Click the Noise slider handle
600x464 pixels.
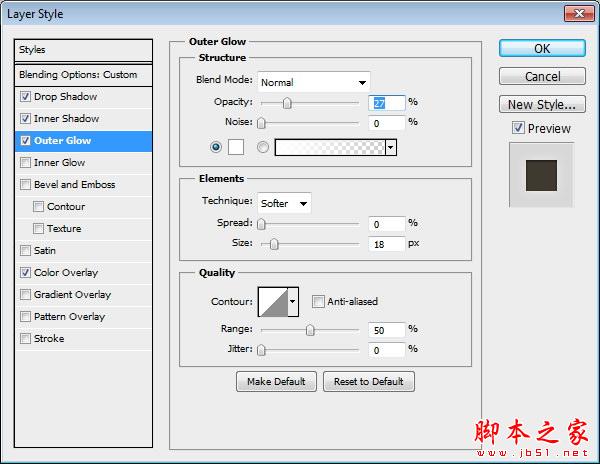tap(261, 123)
